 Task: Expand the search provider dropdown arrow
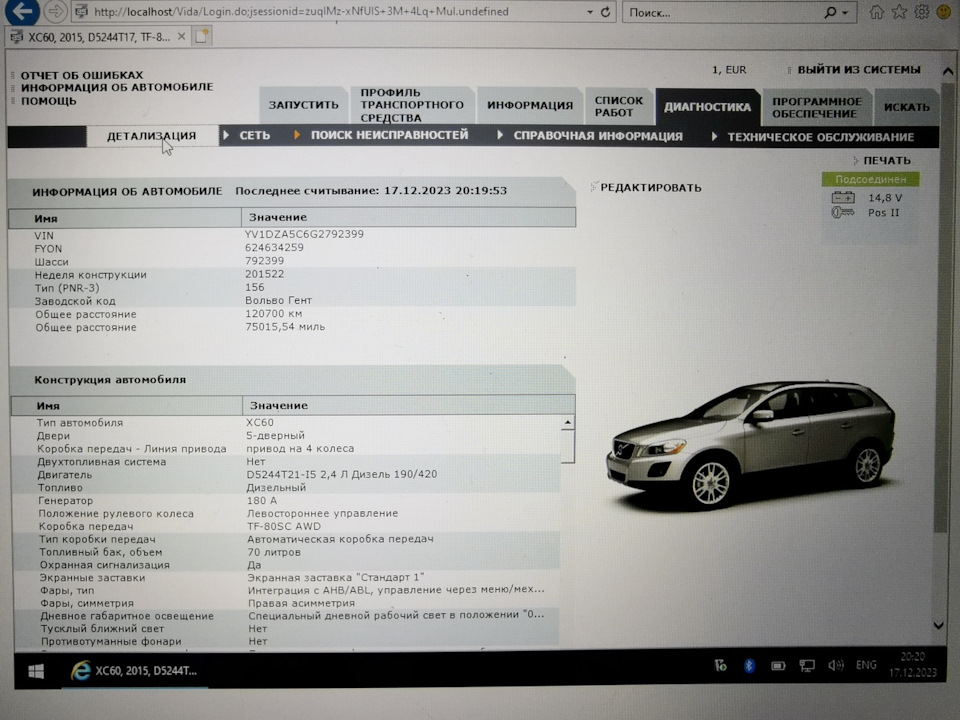tap(846, 12)
